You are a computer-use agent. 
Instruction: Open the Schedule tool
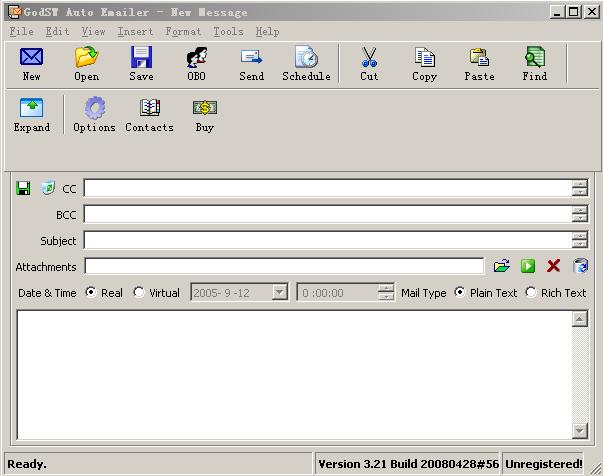[306, 63]
